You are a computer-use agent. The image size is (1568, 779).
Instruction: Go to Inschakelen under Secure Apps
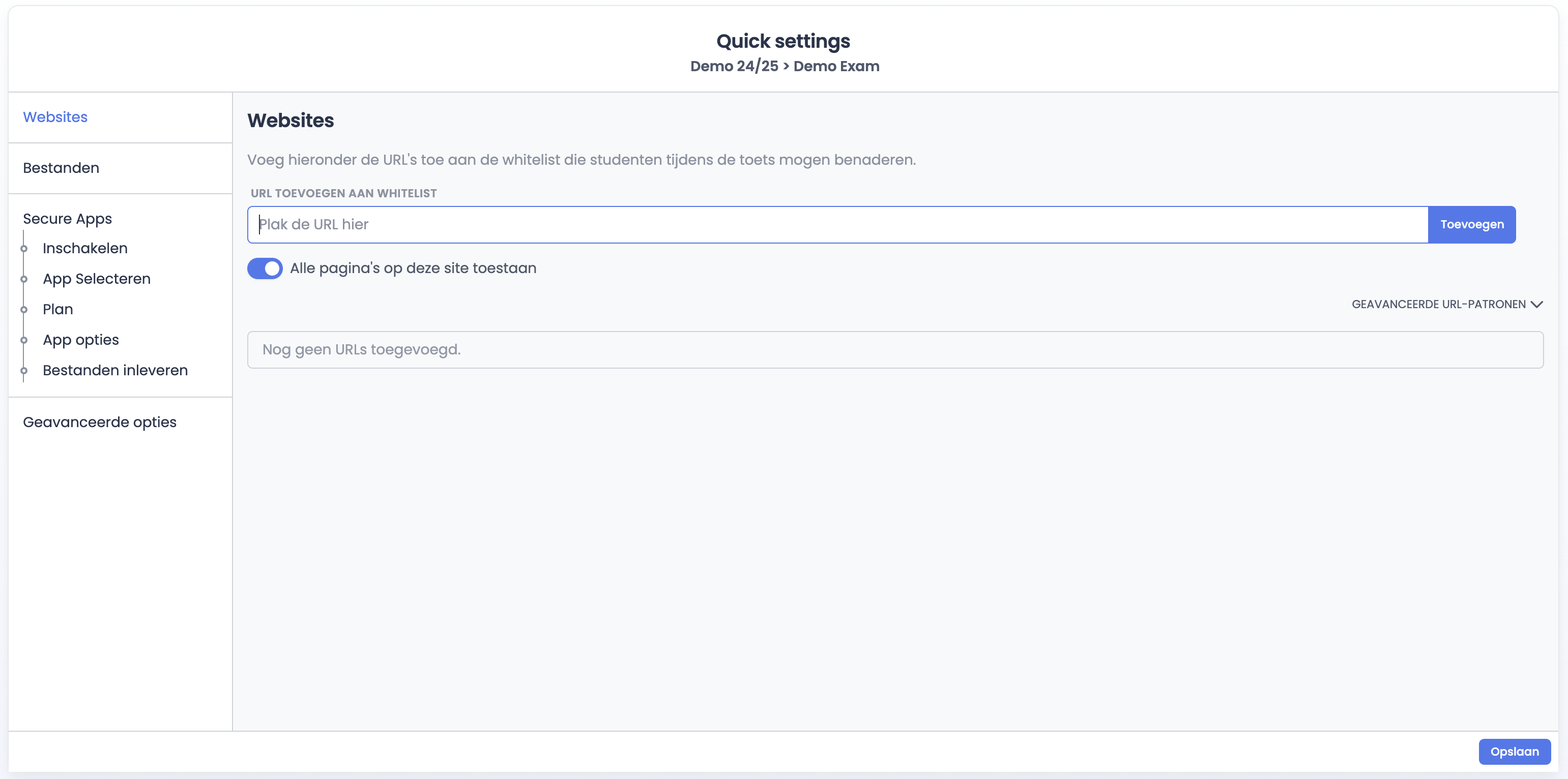tap(84, 248)
